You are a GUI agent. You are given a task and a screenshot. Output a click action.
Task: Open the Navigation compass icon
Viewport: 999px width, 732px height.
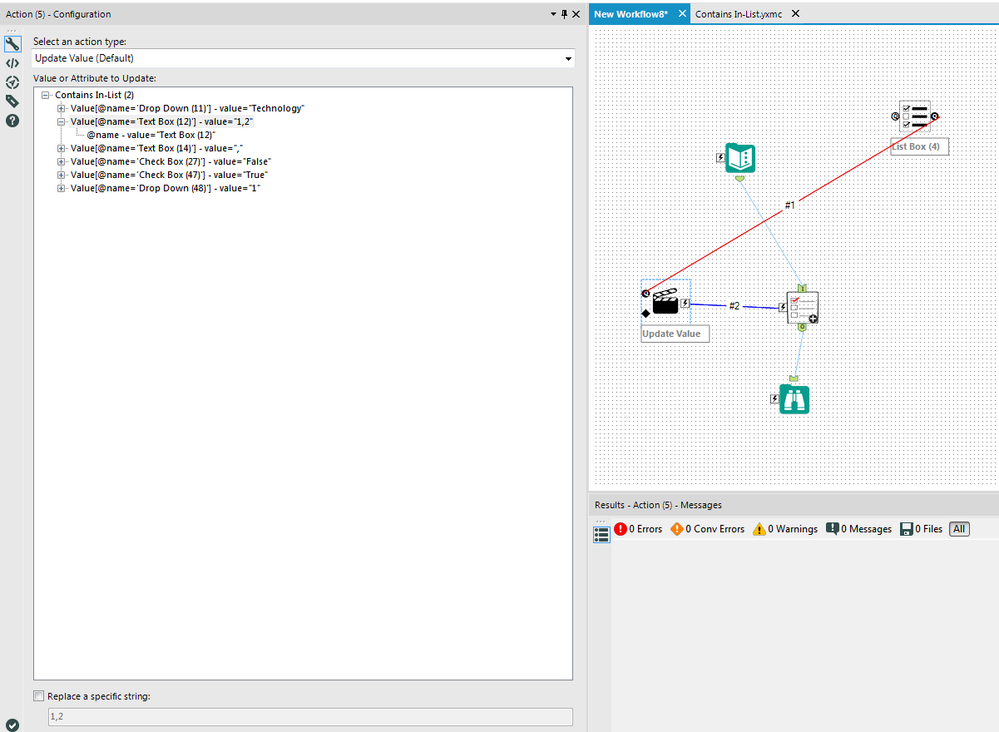point(12,82)
